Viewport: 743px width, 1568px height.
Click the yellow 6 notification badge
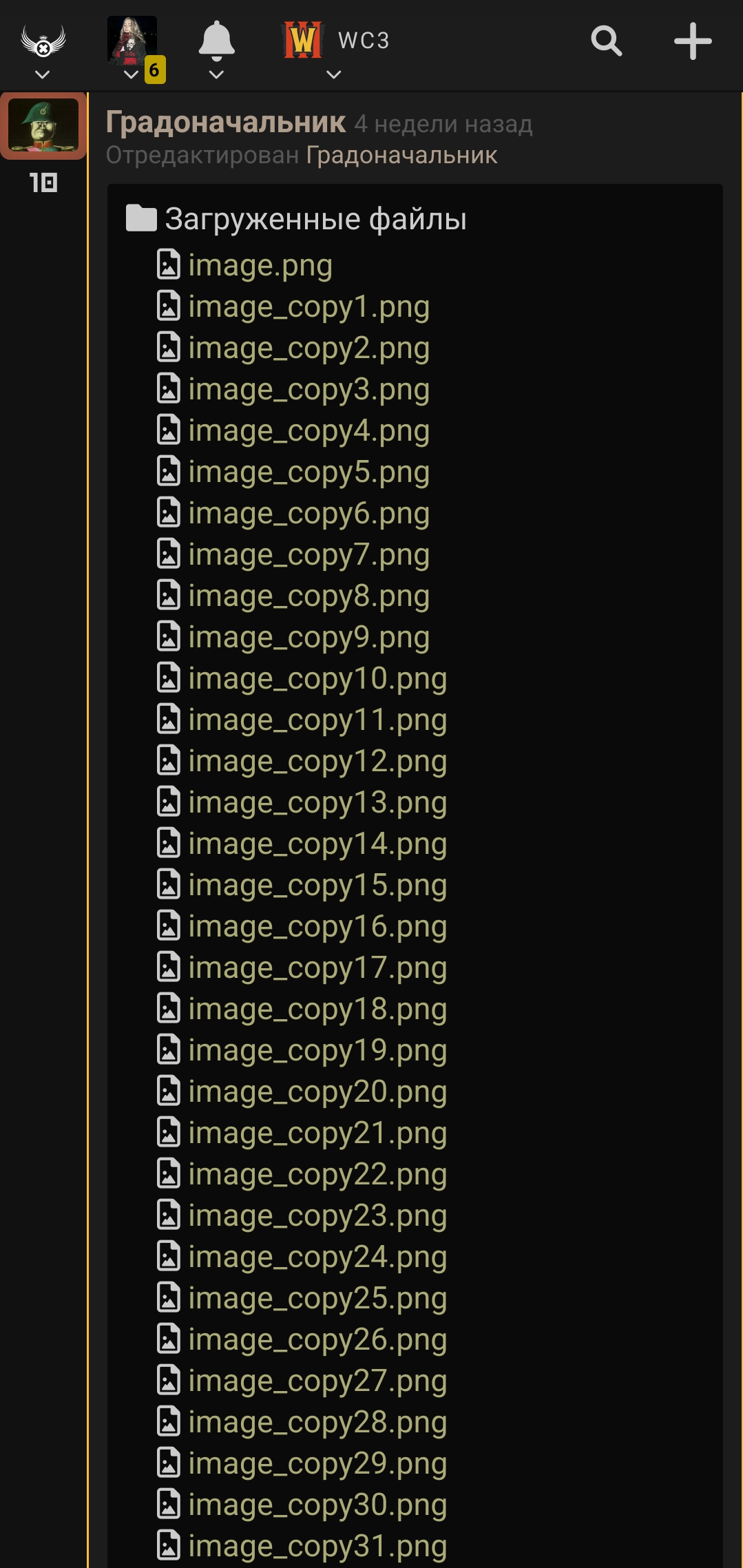coord(155,70)
